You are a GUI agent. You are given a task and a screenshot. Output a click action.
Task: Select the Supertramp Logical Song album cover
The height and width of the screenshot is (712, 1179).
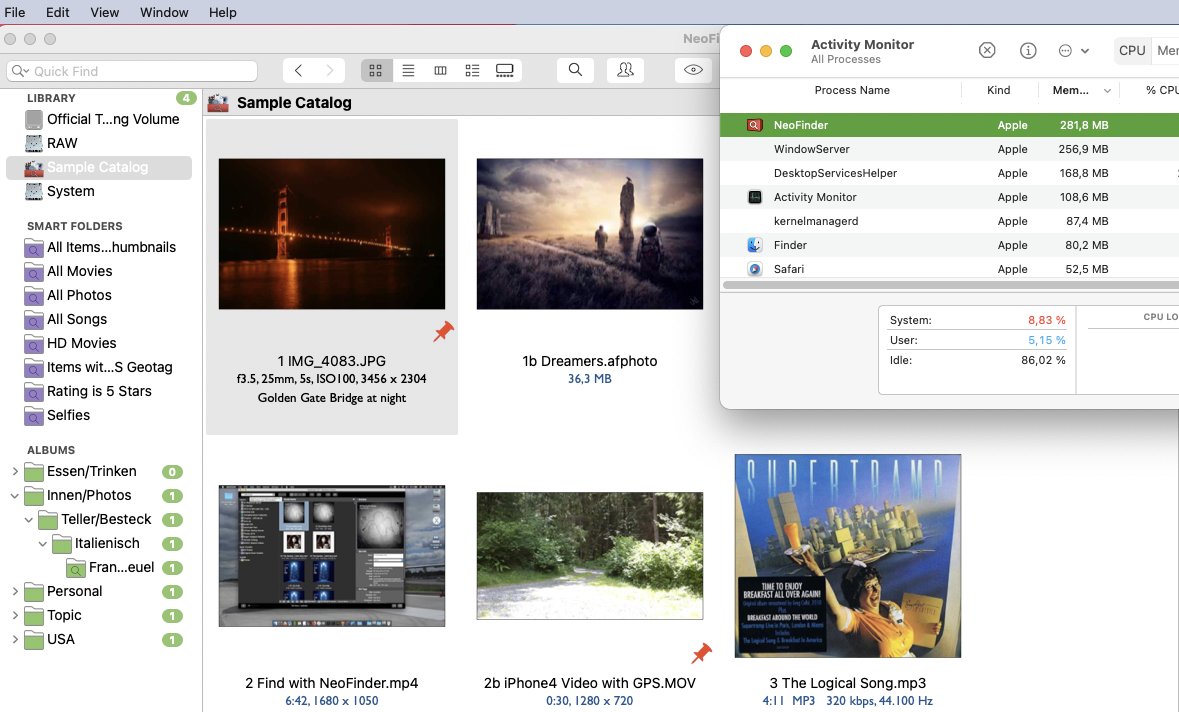pyautogui.click(x=847, y=556)
